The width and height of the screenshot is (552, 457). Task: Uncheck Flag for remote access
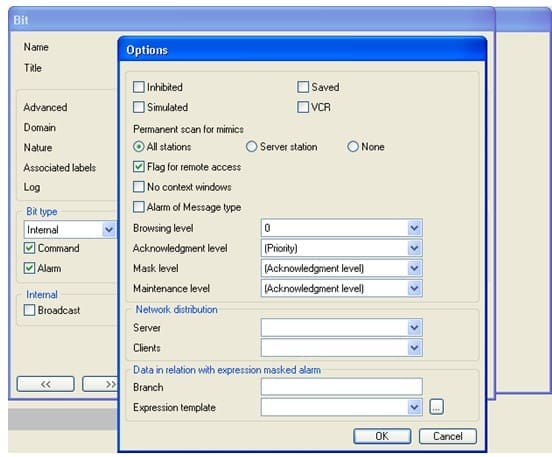[x=138, y=167]
